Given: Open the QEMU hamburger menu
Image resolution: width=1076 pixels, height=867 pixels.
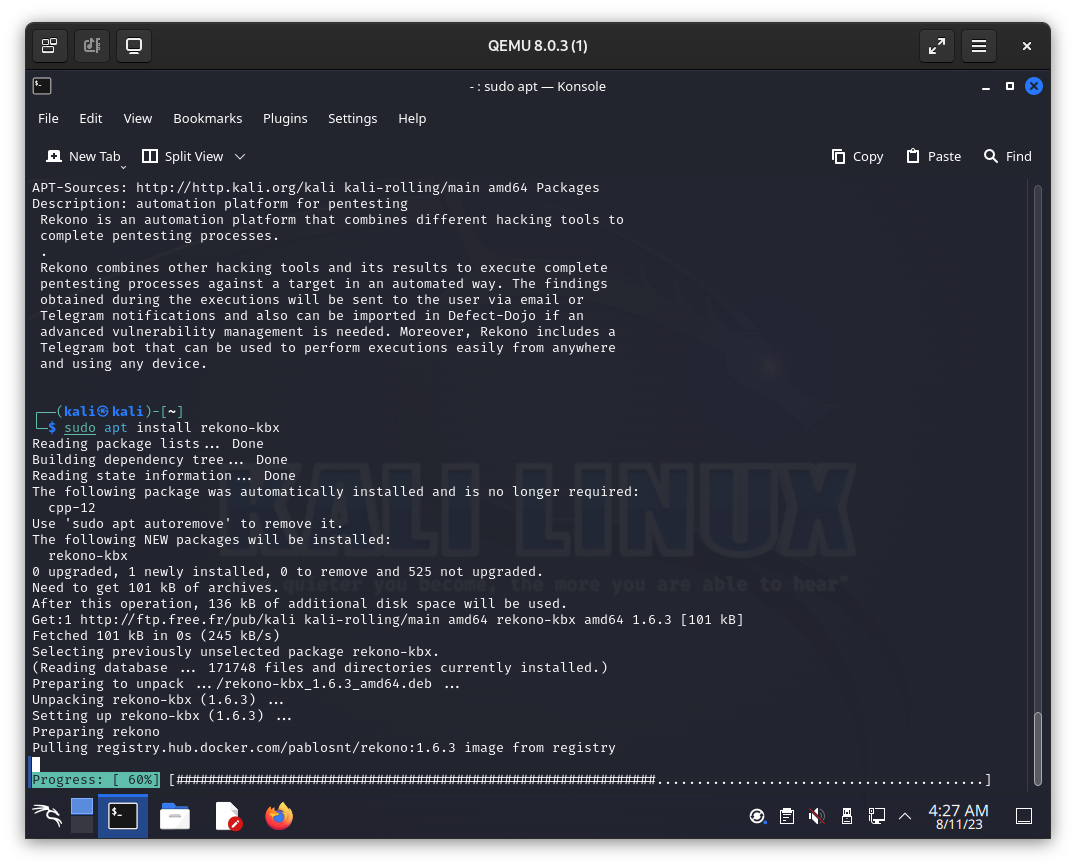Looking at the screenshot, I should [979, 46].
